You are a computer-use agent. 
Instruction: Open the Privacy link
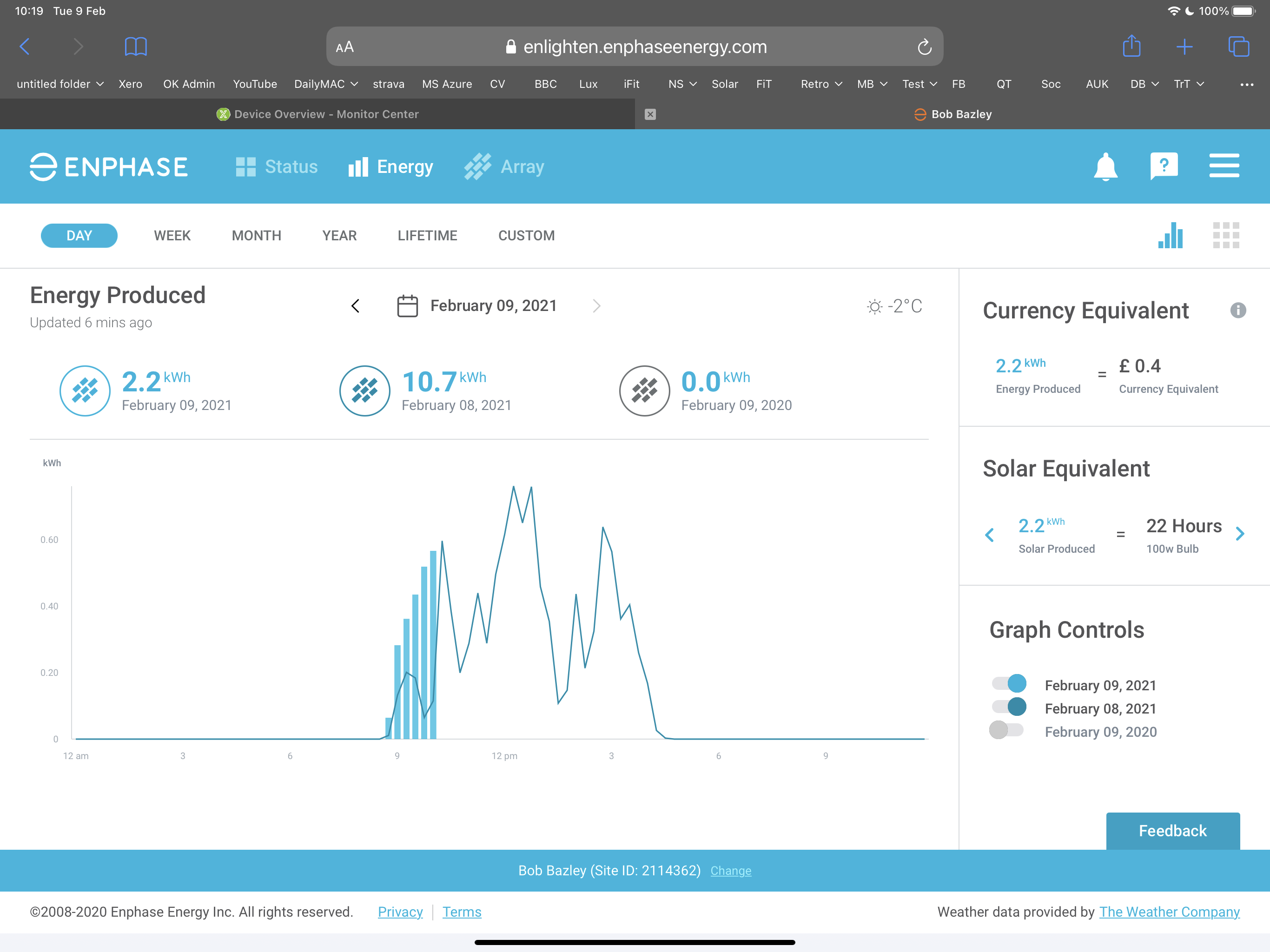click(x=400, y=912)
